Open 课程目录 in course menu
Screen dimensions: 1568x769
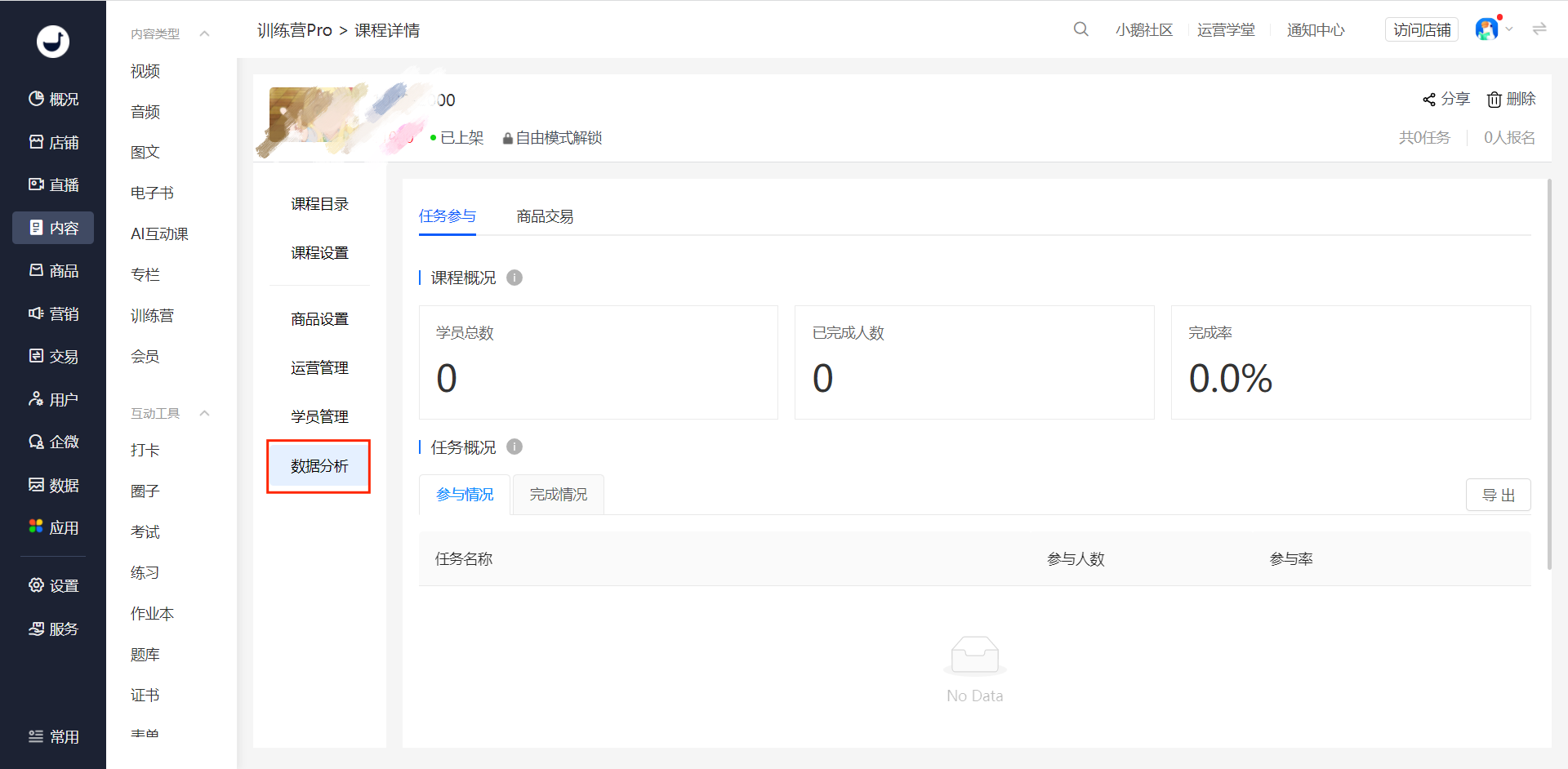319,204
